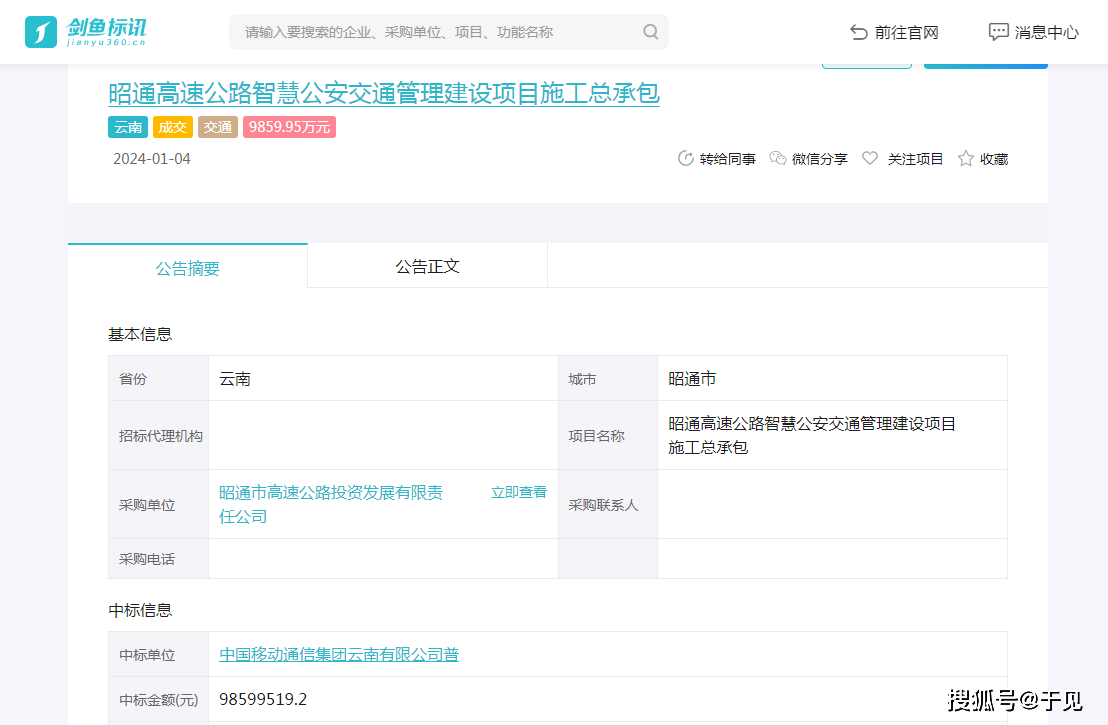Click 收藏 text label
This screenshot has height=725, width=1108.
pos(994,159)
